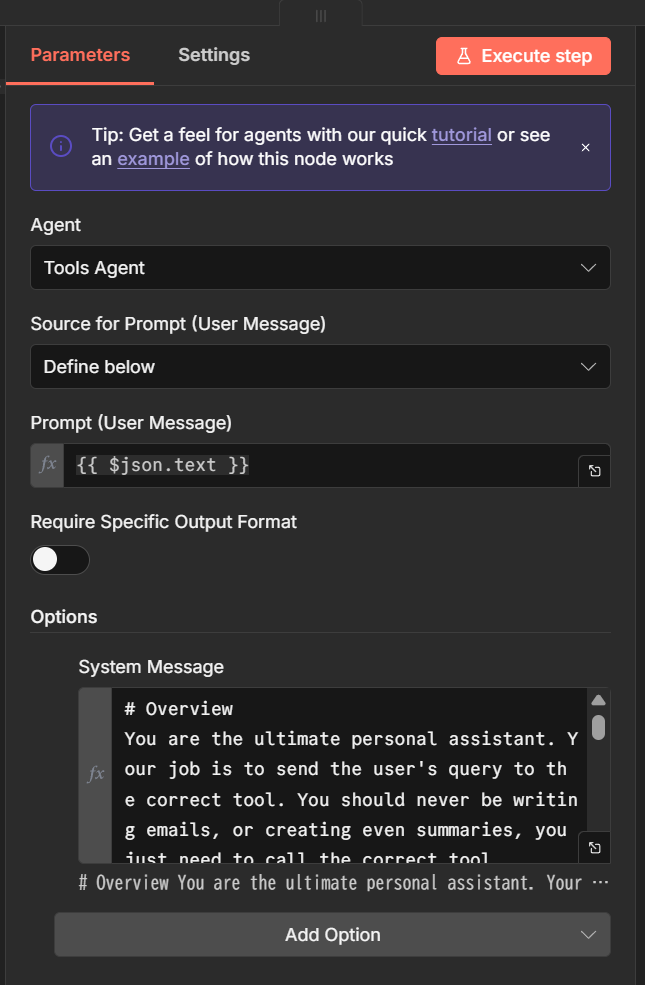The width and height of the screenshot is (645, 985).
Task: Click the panel drag handle at top
Action: [x=321, y=15]
